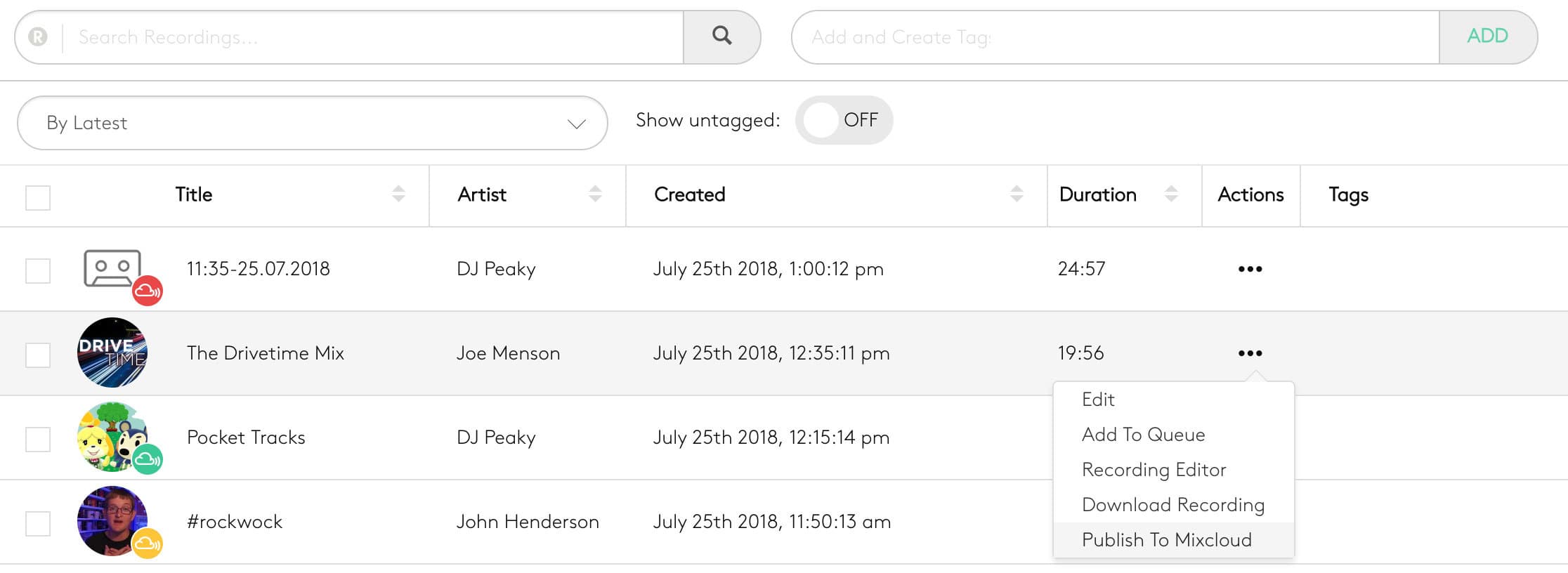Screen dimensions: 1568x573
Task: Sort recordings by Title column arrows
Action: tap(398, 195)
